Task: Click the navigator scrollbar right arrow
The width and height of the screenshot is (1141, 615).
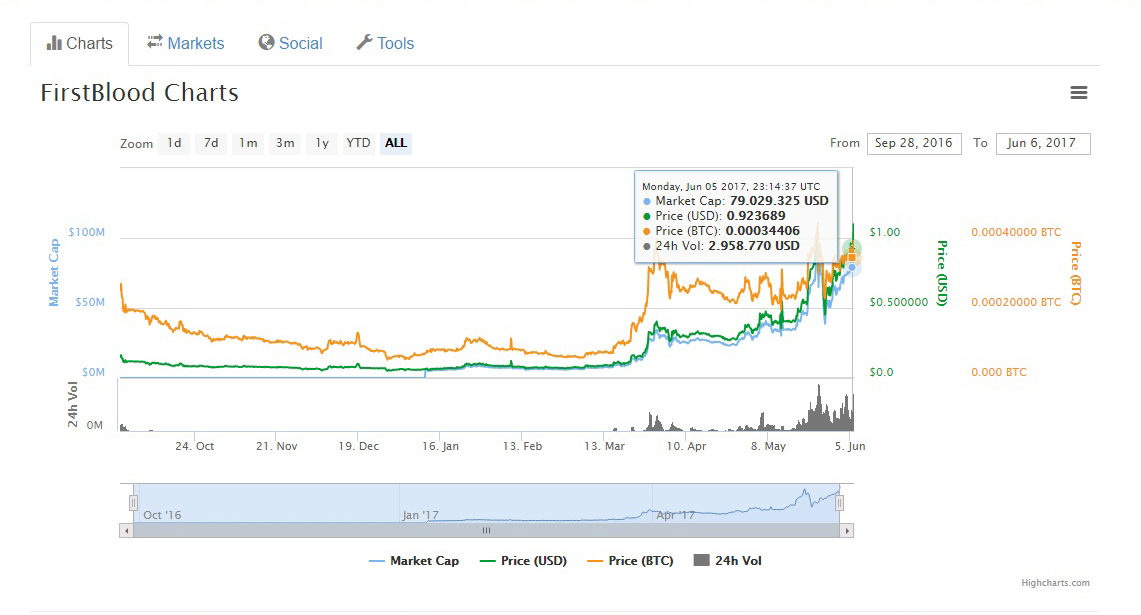Action: coord(846,531)
